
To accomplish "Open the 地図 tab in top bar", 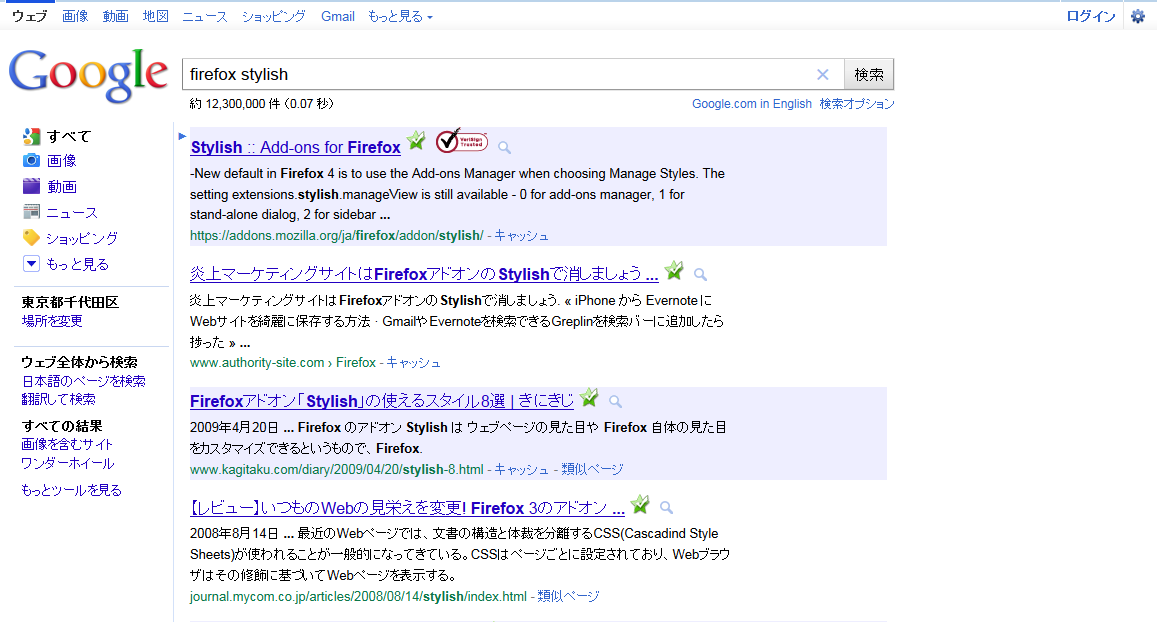I will coord(156,16).
